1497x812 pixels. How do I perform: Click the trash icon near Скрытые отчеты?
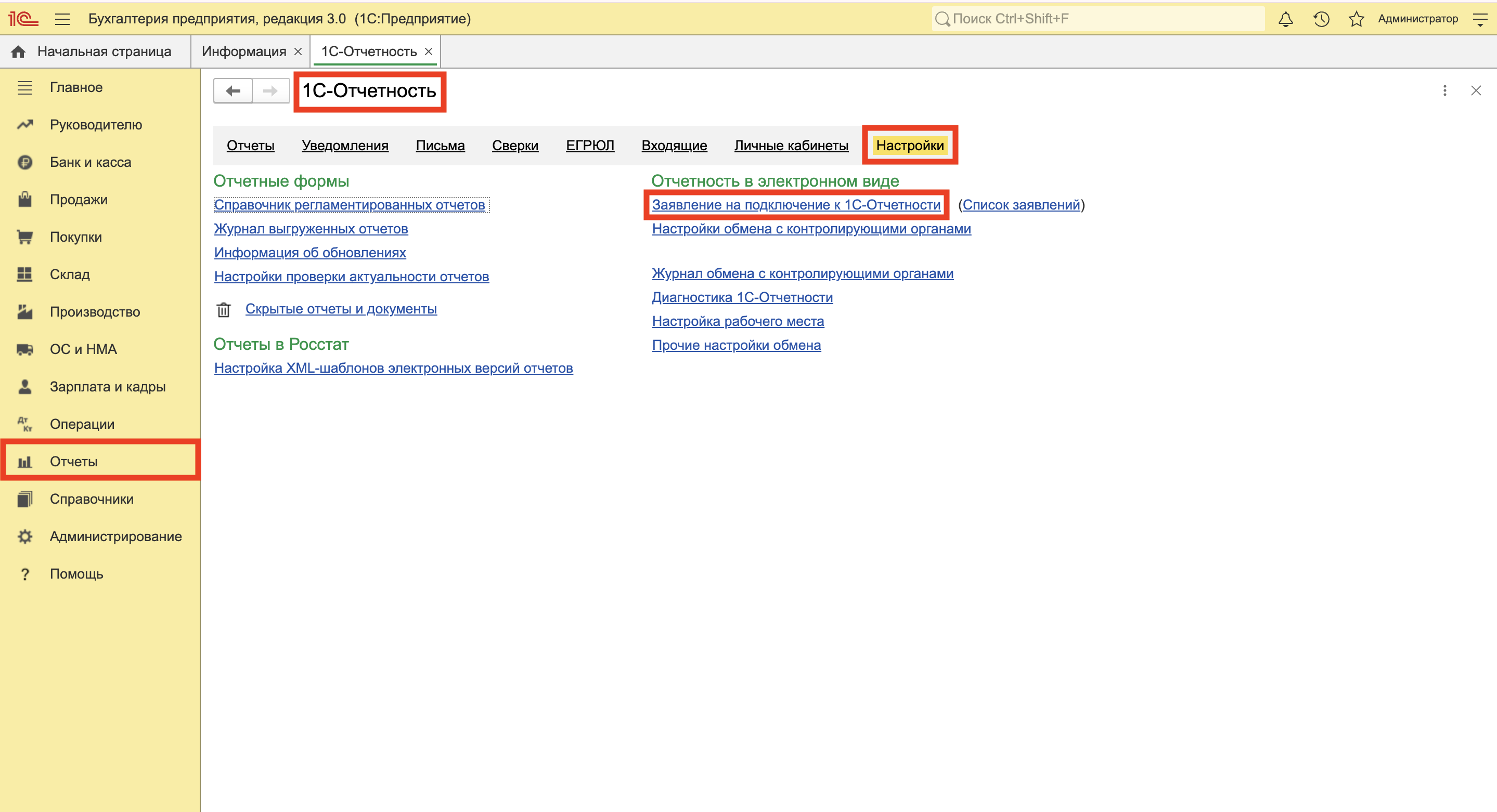(x=224, y=310)
